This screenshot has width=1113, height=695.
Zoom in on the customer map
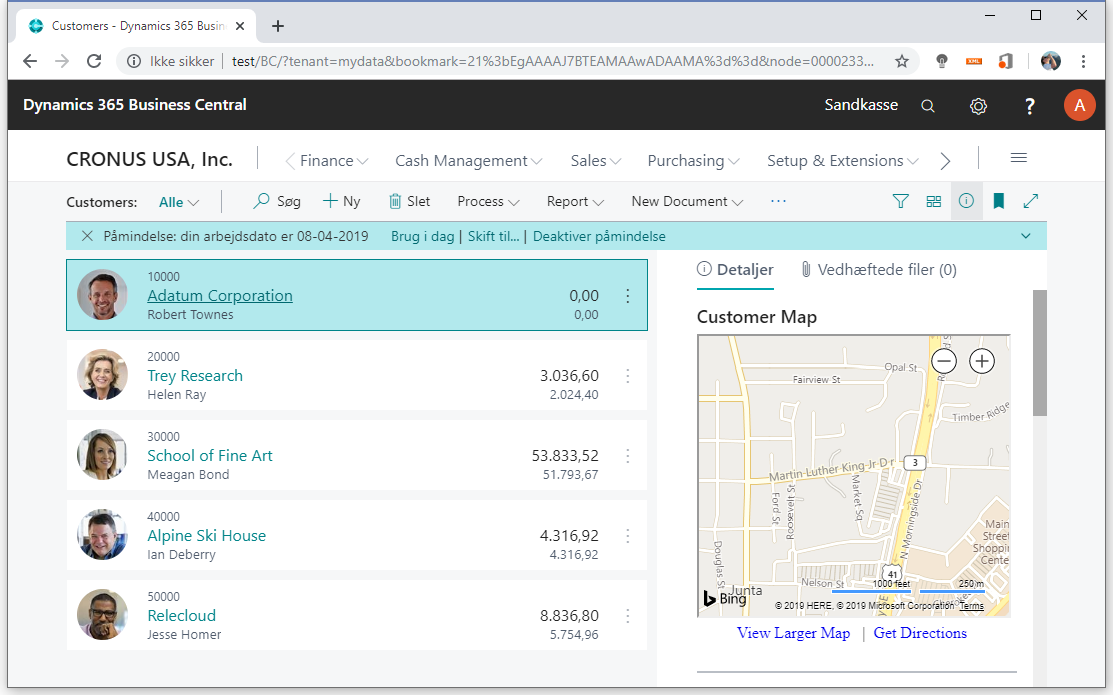click(982, 361)
